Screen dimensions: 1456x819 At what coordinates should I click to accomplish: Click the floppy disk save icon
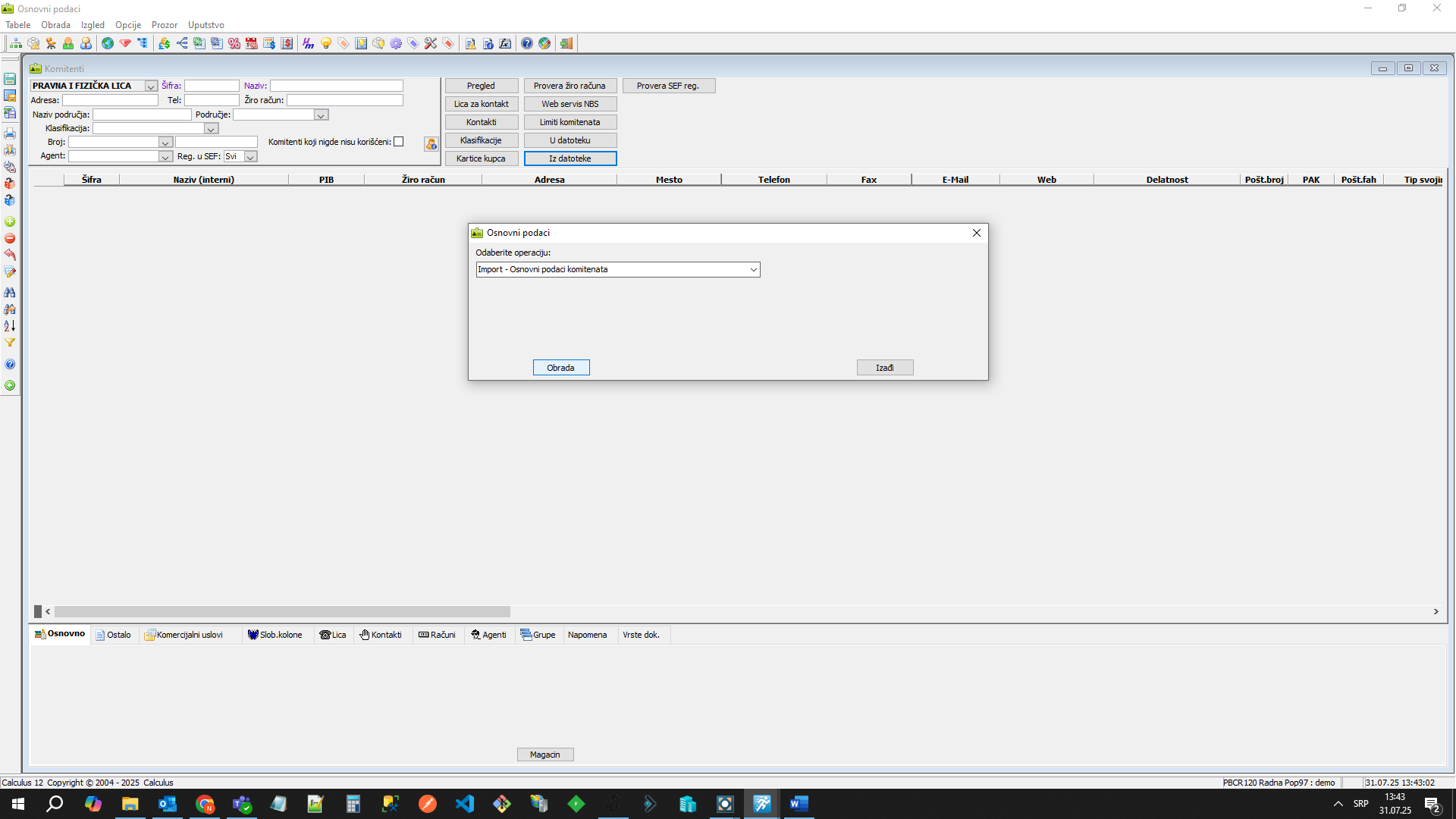pos(10,79)
